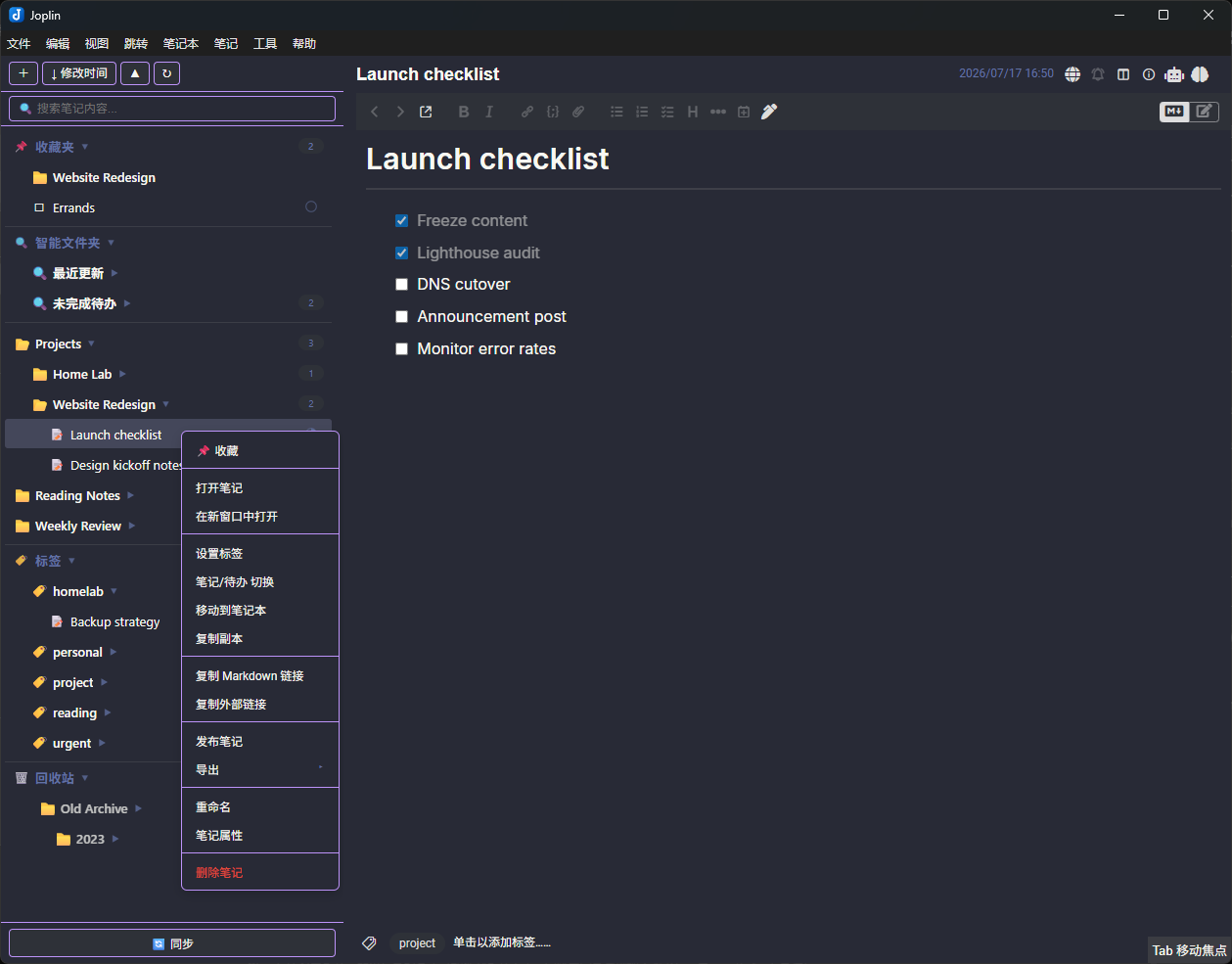Collapse the 智能文件夹 section
The height and width of the screenshot is (964, 1232).
pyautogui.click(x=111, y=243)
